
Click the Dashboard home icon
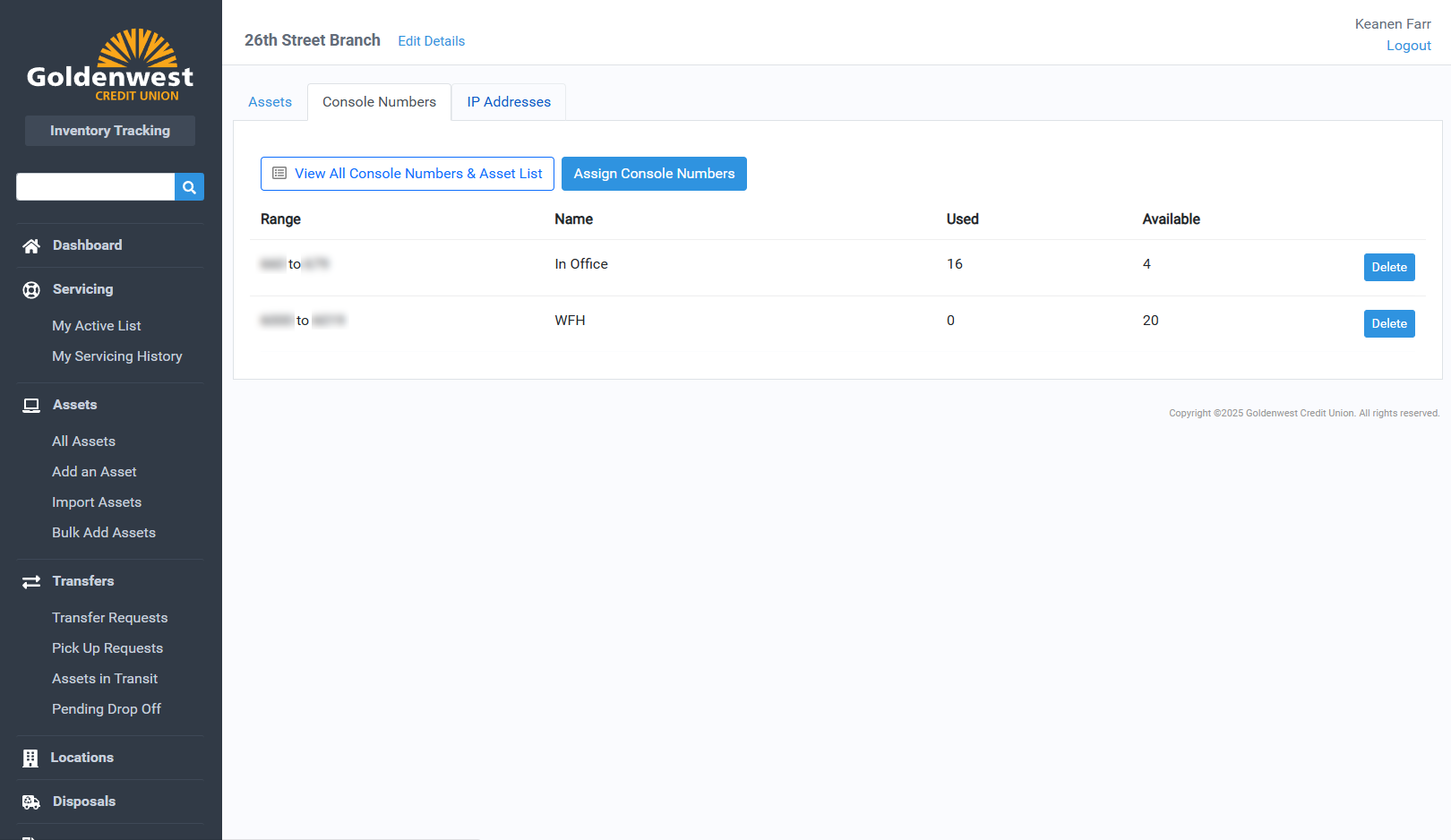click(x=31, y=246)
